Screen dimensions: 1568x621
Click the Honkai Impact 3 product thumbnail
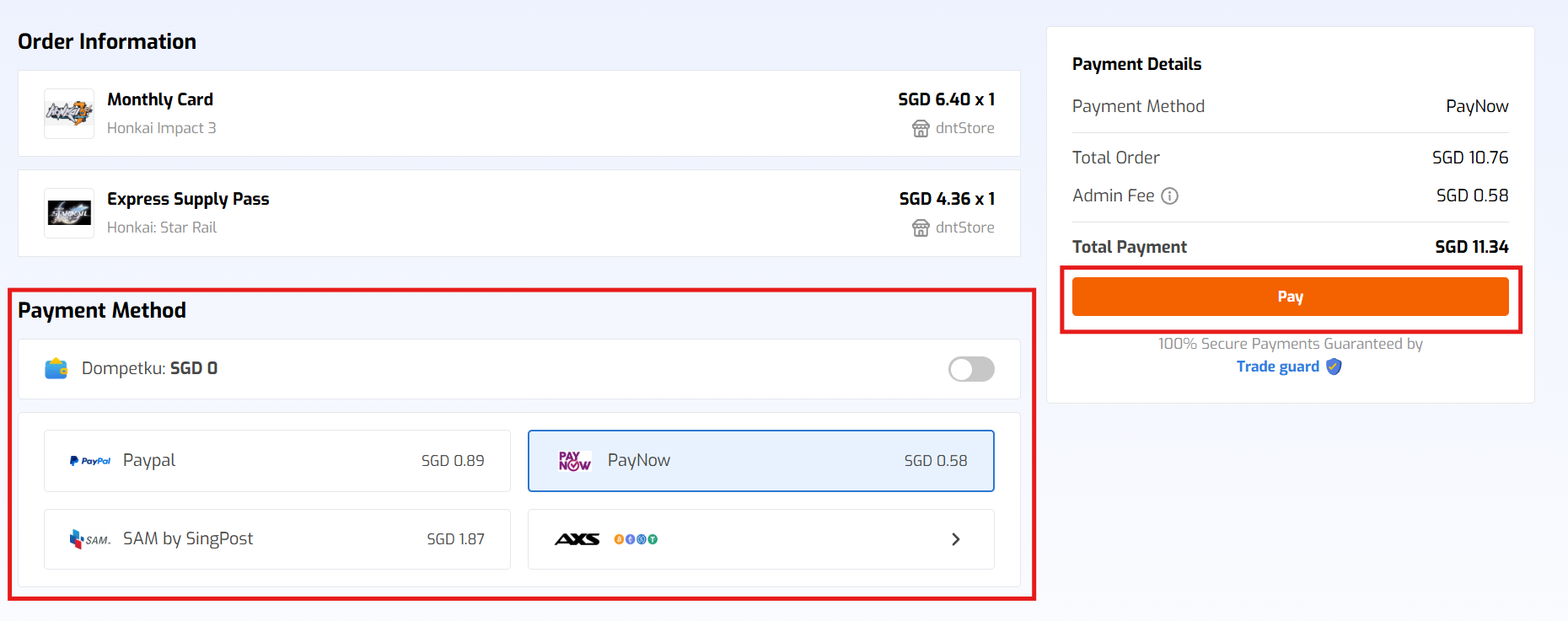click(x=69, y=113)
